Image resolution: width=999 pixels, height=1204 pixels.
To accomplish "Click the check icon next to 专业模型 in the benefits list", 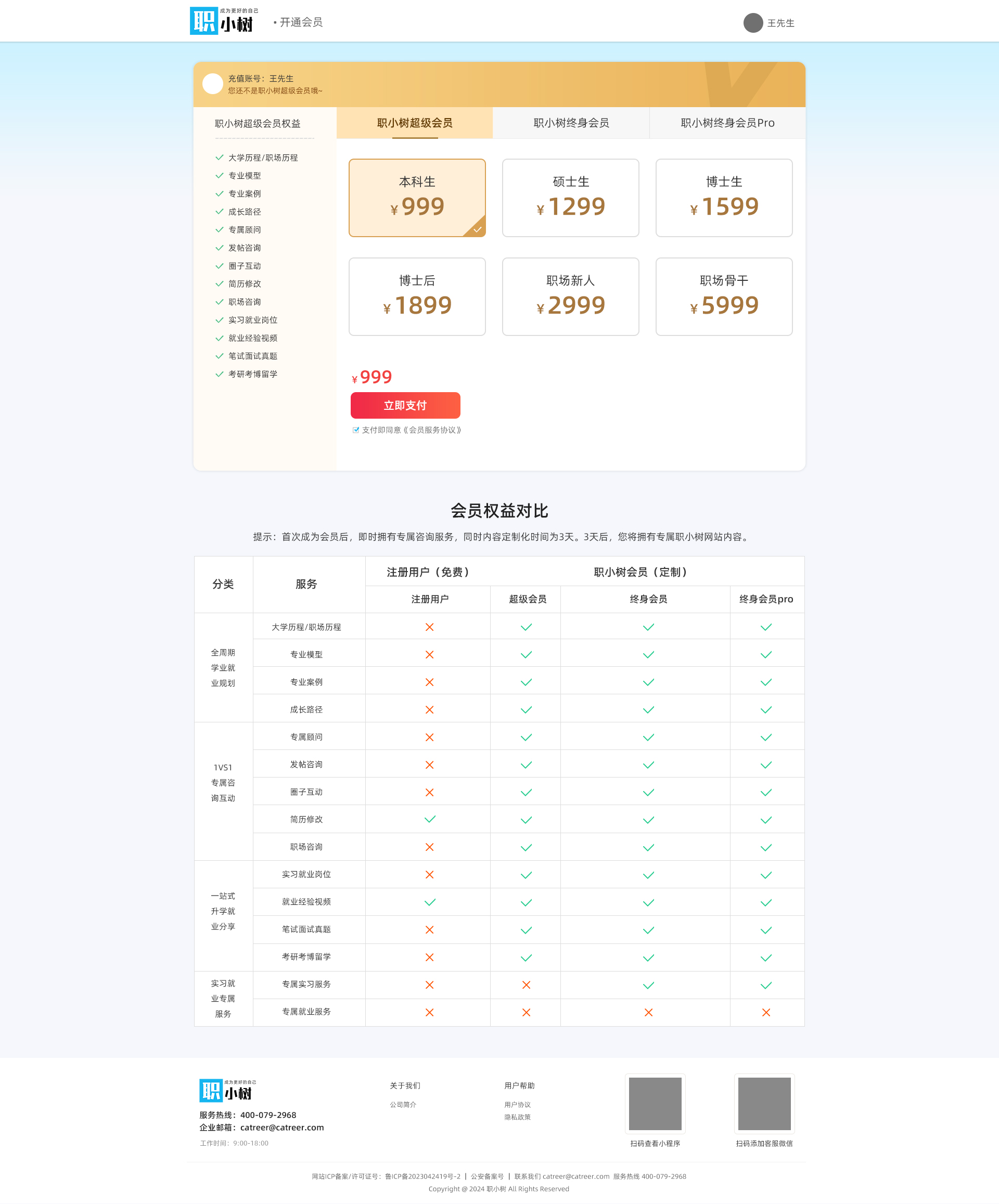I will point(219,175).
